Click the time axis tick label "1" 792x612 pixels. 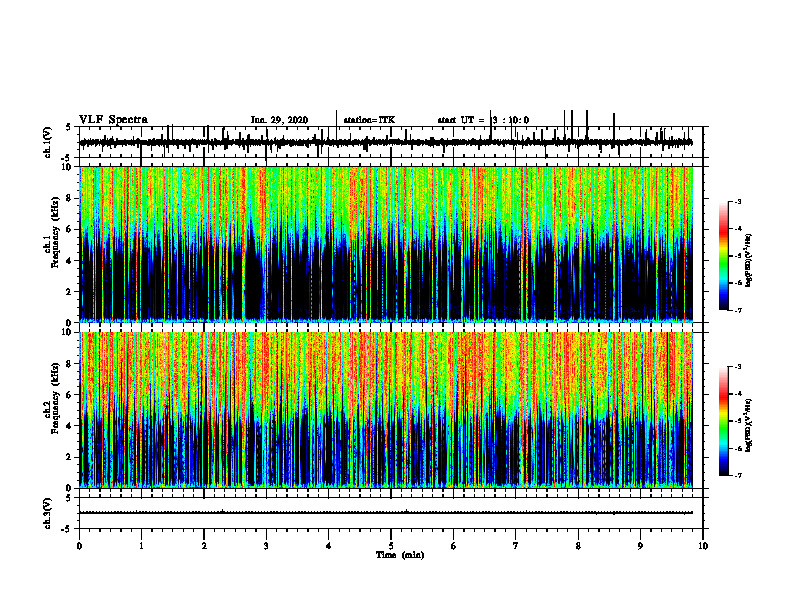141,546
